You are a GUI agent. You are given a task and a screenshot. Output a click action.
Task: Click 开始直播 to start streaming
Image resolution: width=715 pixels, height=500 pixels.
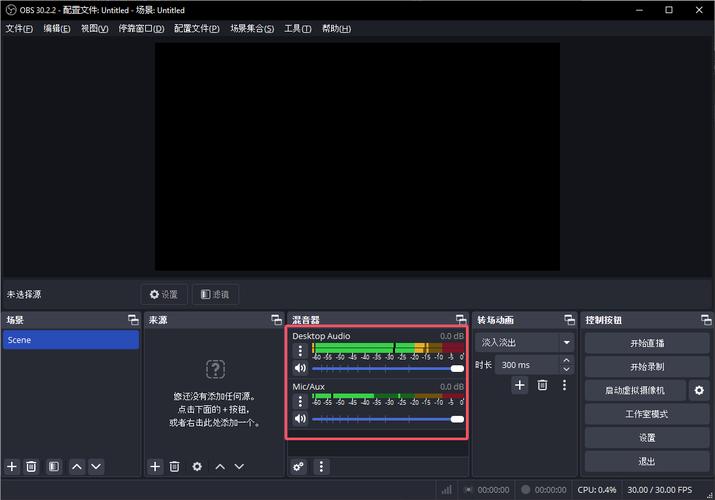click(x=647, y=342)
